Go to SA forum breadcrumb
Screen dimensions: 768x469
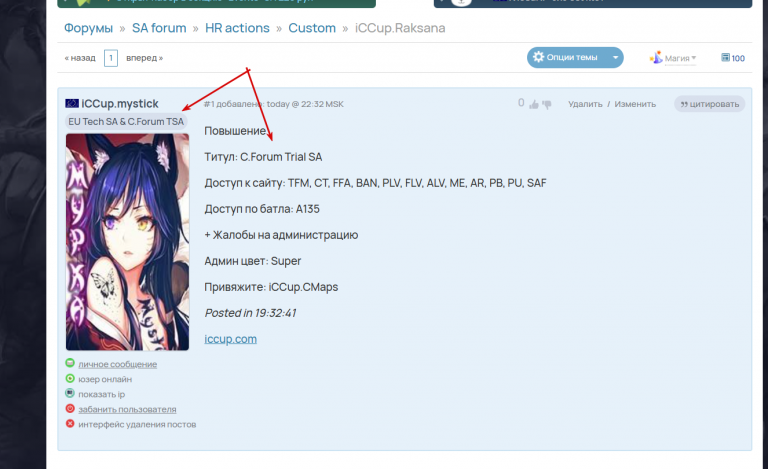click(x=159, y=28)
